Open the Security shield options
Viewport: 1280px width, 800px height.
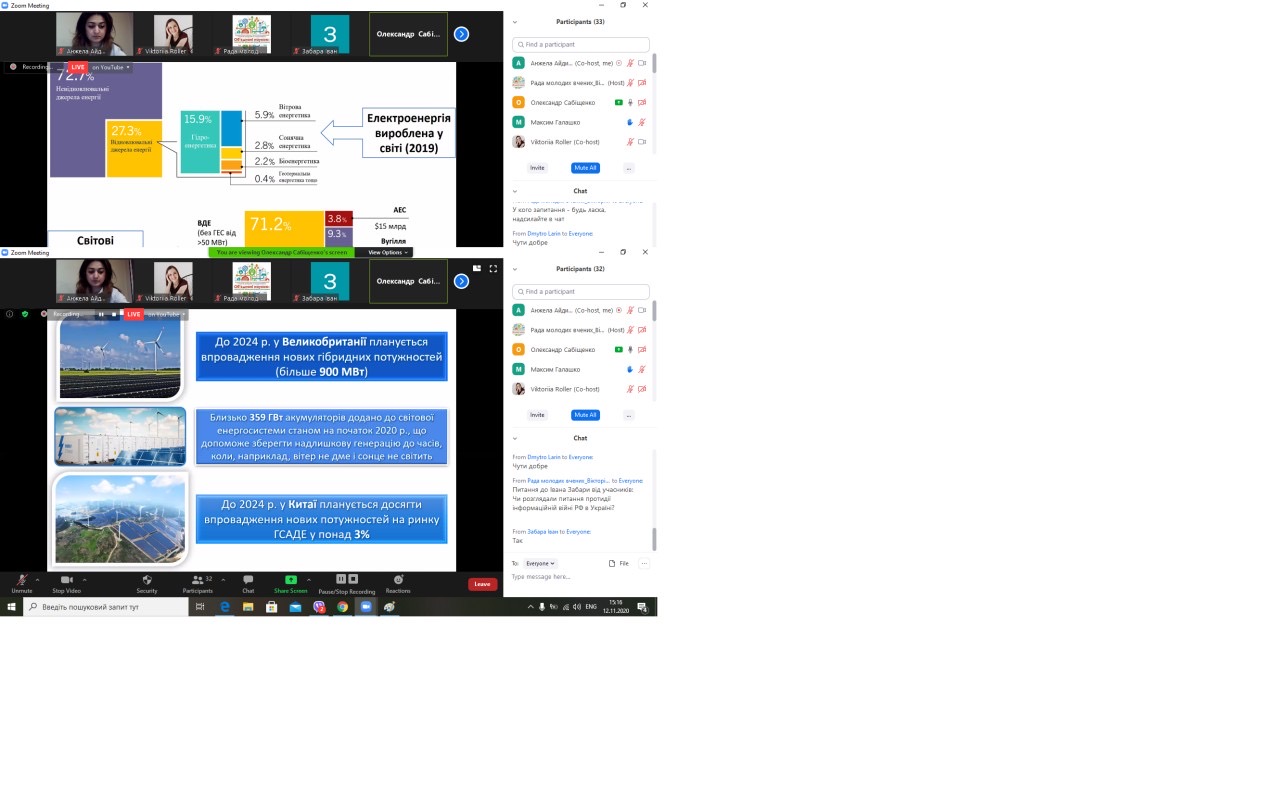click(x=147, y=580)
